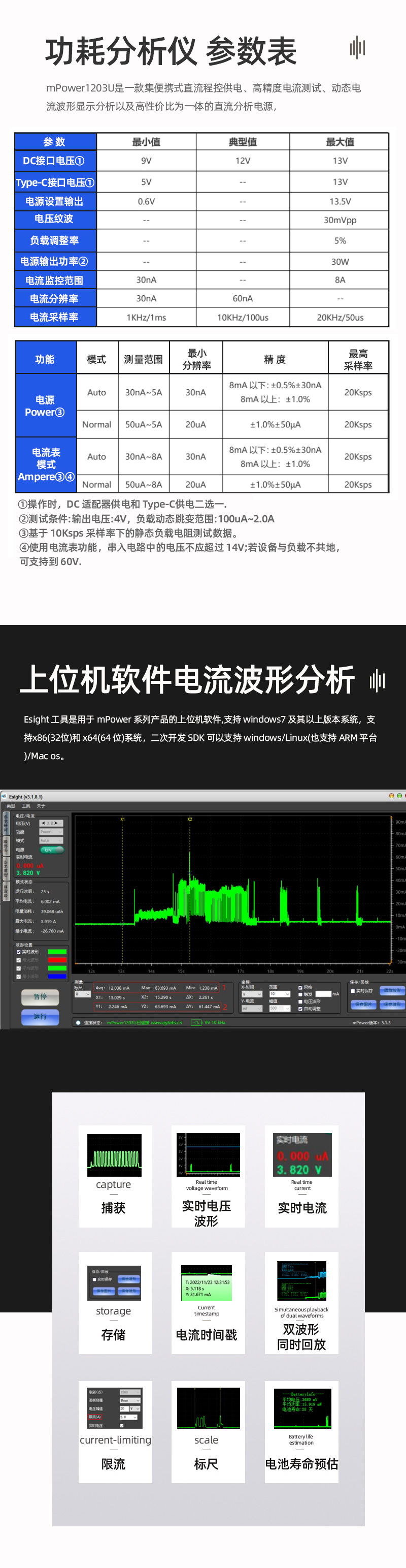Open the scale feature thumbnail
The width and height of the screenshot is (406, 1568).
click(x=209, y=1408)
